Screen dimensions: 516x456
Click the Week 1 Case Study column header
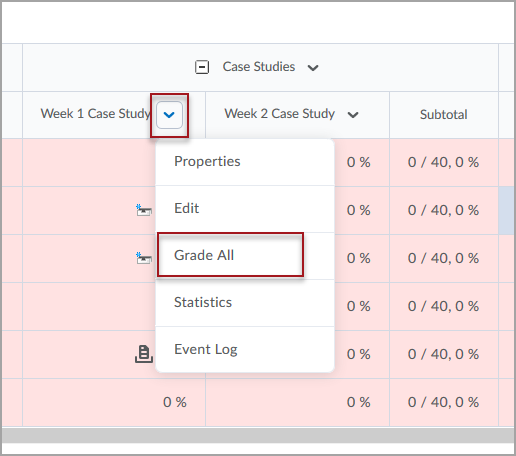(x=95, y=114)
